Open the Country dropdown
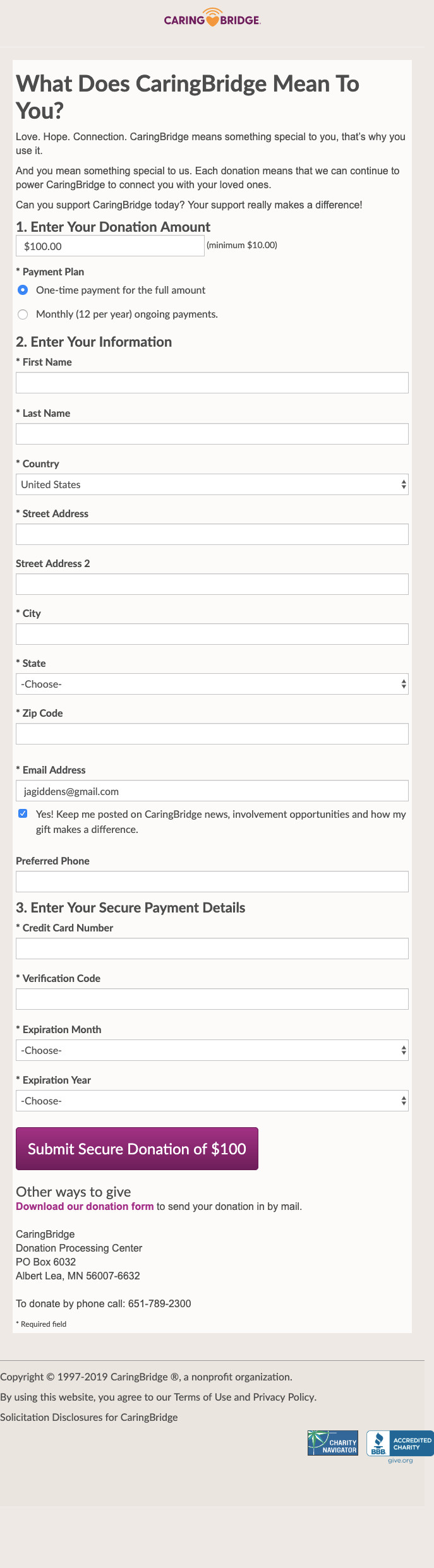Screen dimensions: 434x1568 212,484
